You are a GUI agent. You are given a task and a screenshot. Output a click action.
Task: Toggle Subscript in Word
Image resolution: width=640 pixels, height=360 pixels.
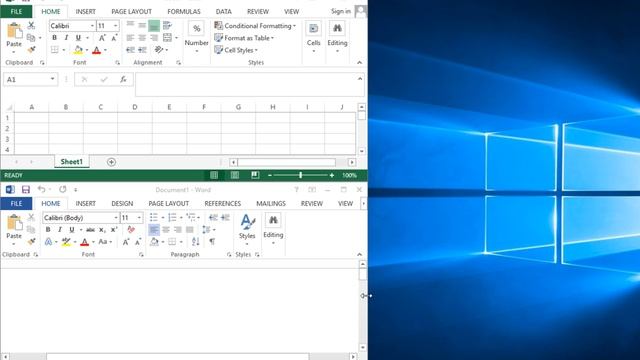(x=102, y=230)
